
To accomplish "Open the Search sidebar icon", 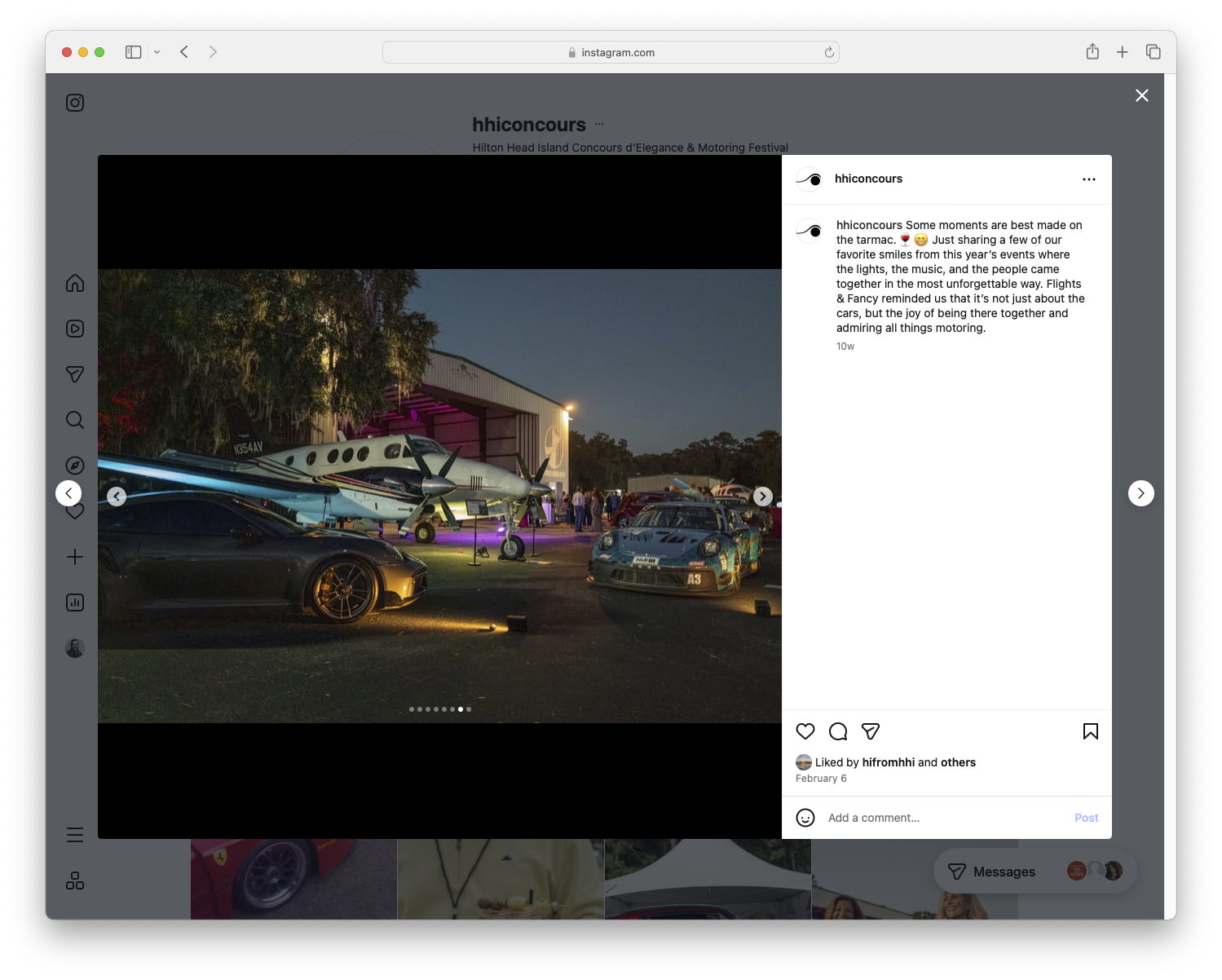I will 74,419.
